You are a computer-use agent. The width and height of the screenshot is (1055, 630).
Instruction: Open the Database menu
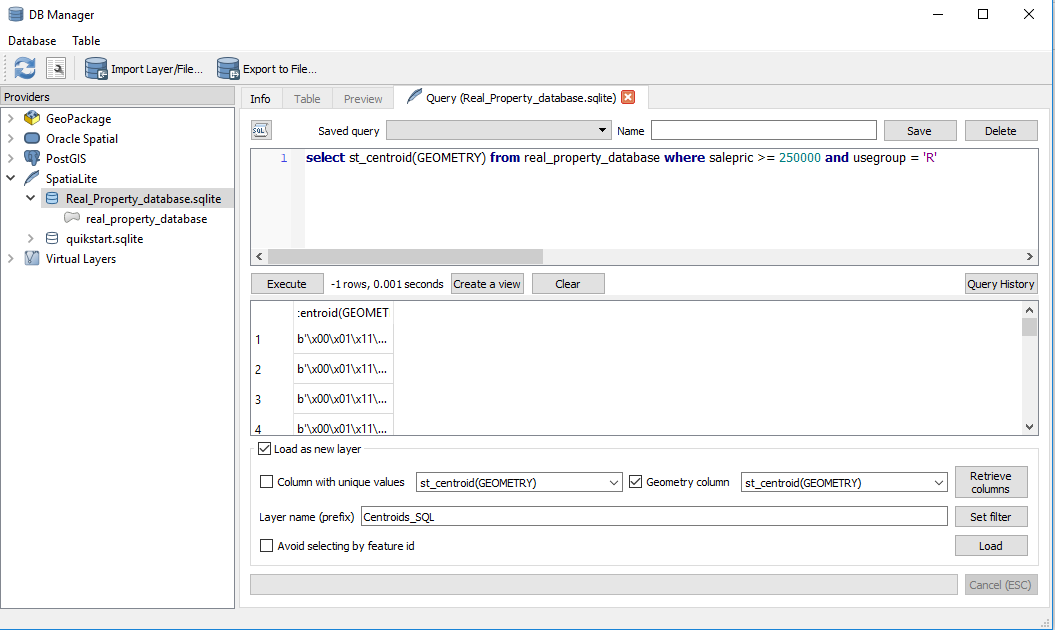32,41
